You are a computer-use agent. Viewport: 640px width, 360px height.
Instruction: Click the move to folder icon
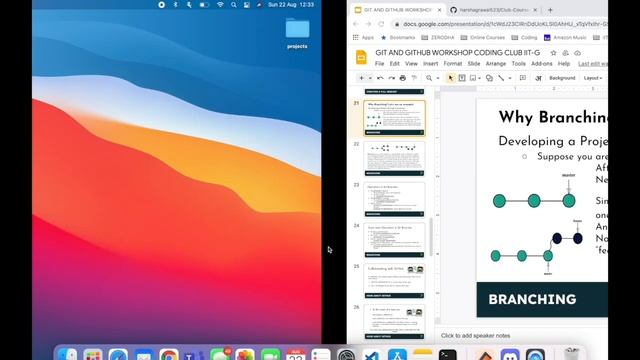tap(565, 53)
